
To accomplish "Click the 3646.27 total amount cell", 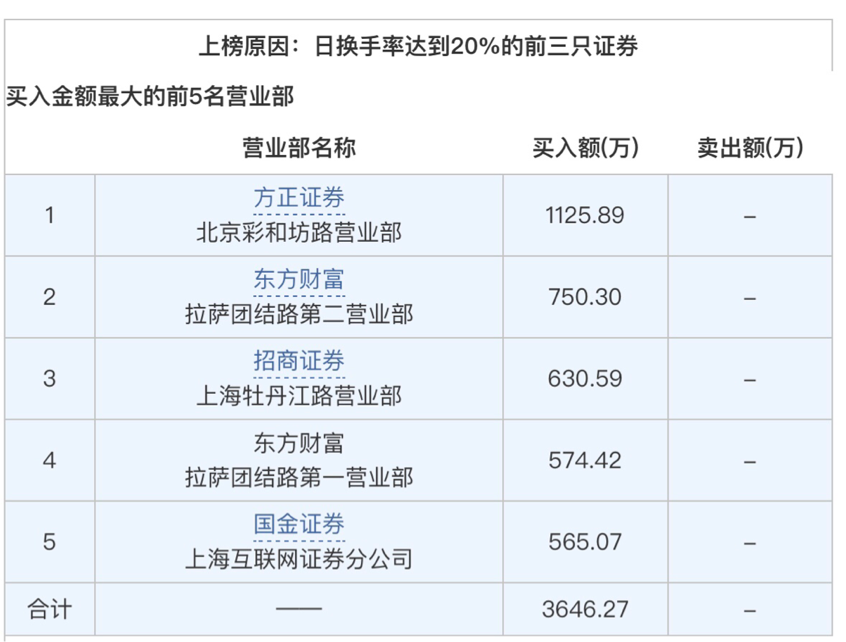I will click(x=585, y=609).
